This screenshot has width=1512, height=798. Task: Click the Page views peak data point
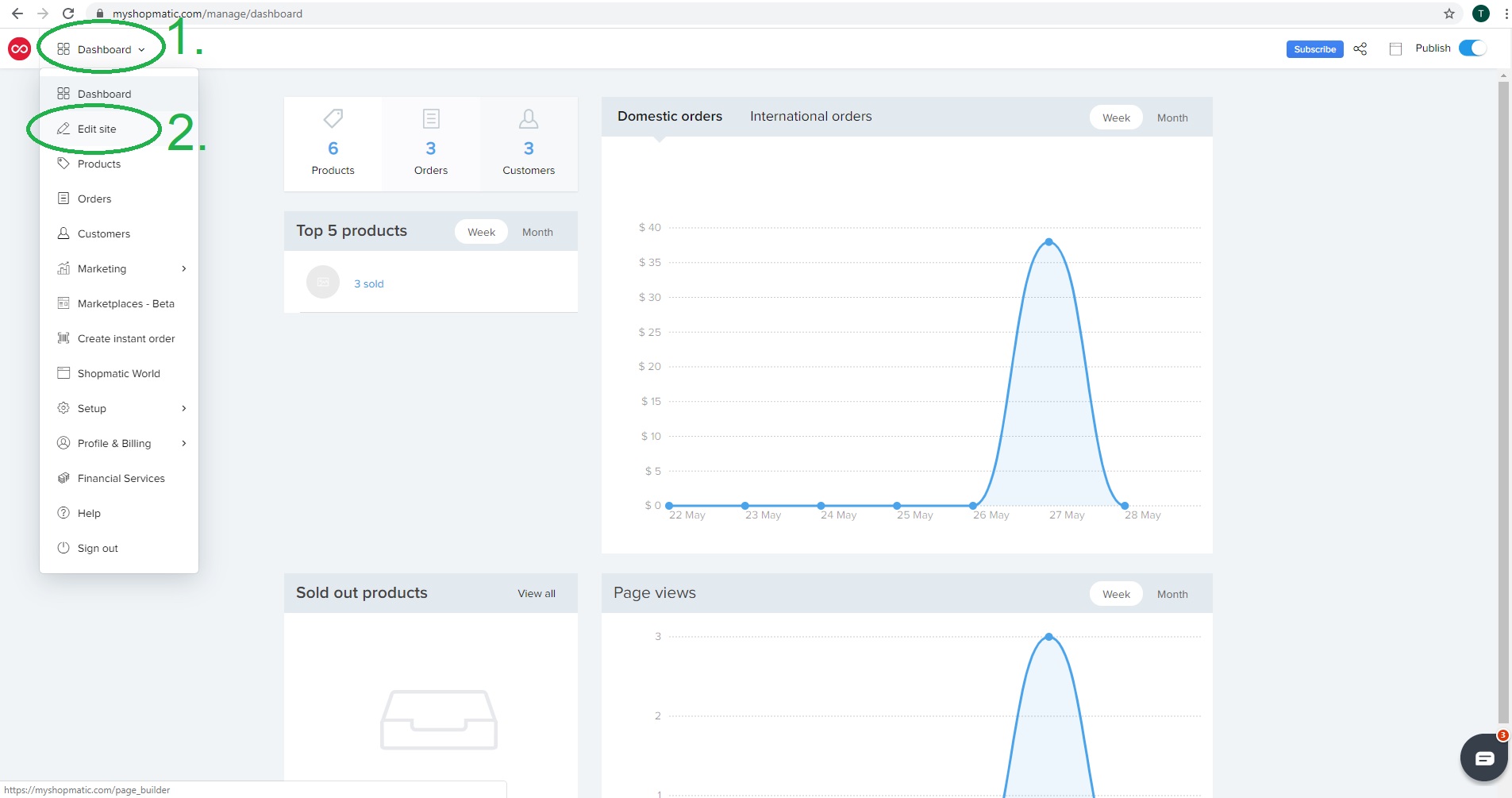coord(1048,637)
